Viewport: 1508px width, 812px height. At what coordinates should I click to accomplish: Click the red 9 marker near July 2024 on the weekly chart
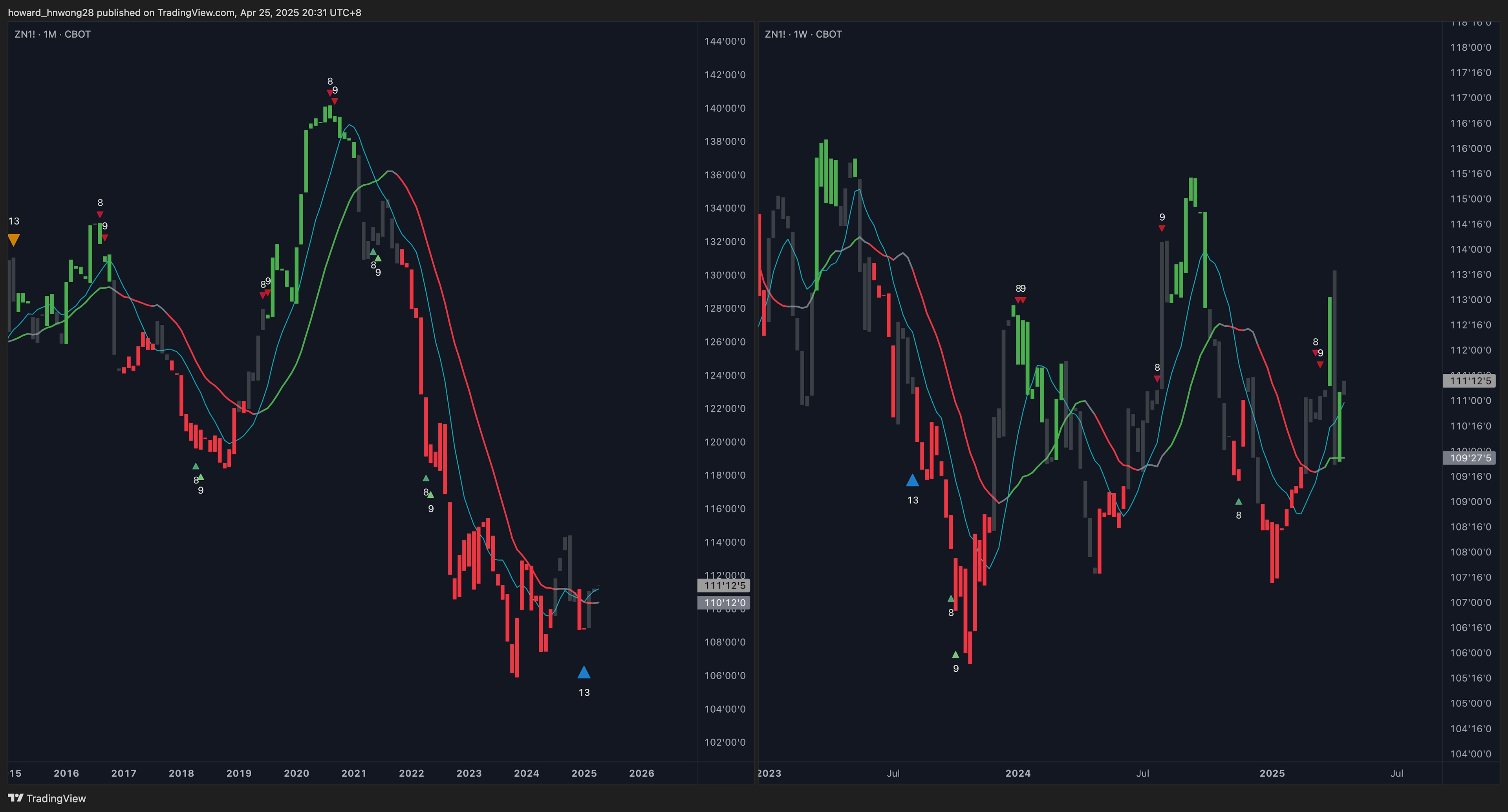tap(1162, 228)
